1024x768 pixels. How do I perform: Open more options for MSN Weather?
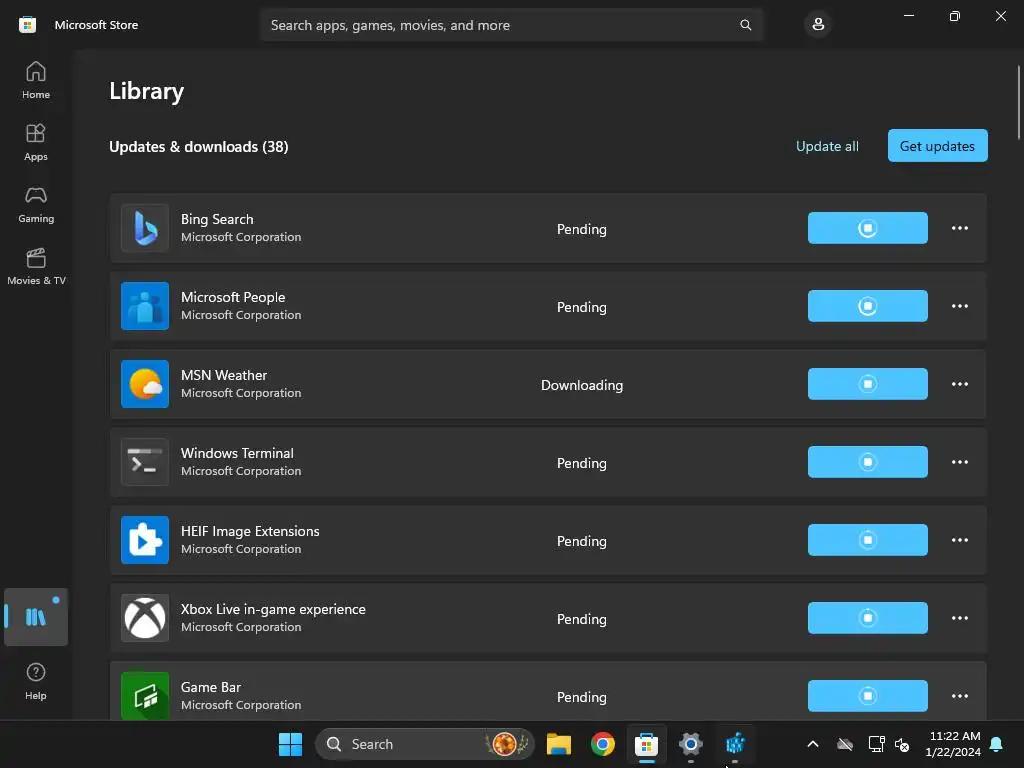pos(959,384)
